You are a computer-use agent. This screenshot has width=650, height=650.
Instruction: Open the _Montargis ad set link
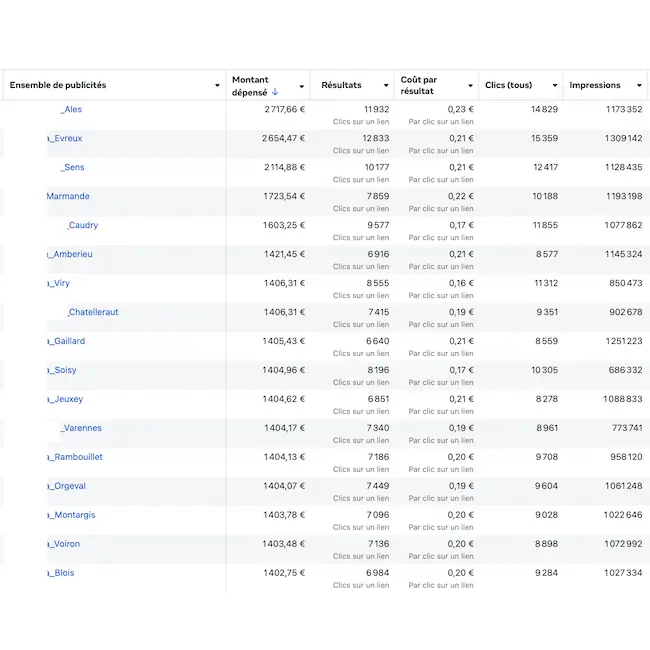coord(71,515)
